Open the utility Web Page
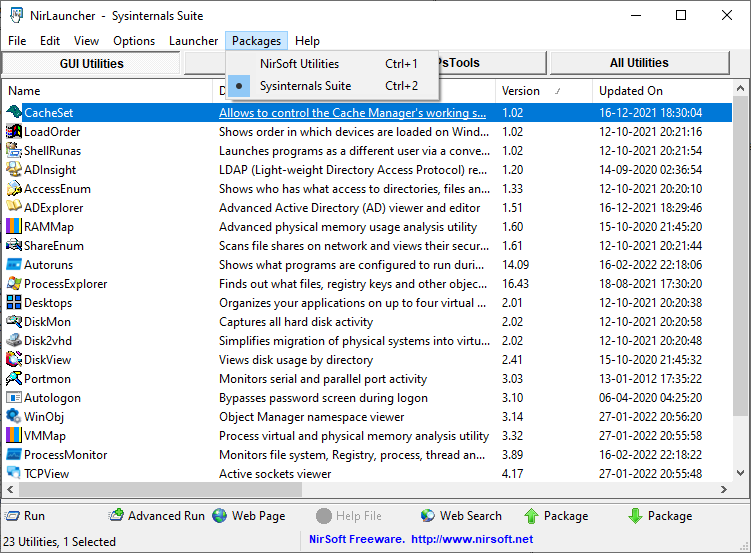Screen dimensions: 751x553 click(x=249, y=516)
